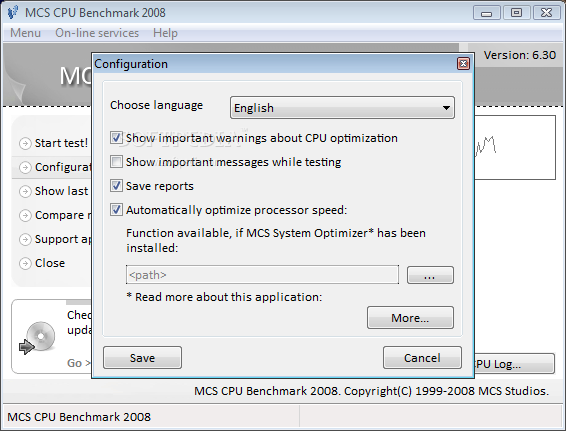Viewport: 566px width, 431px height.
Task: Click the CD update icon
Action: coord(37,338)
